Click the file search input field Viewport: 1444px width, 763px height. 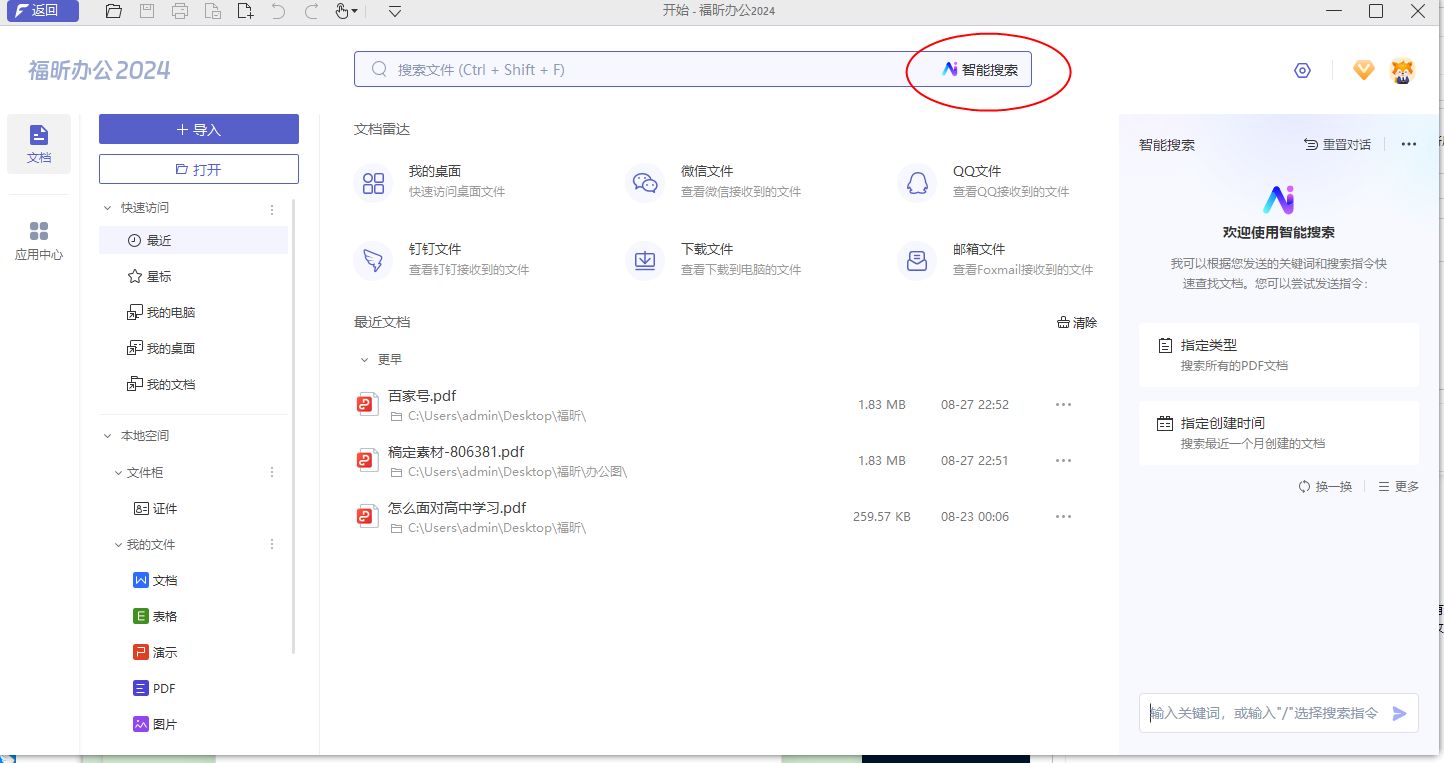click(x=640, y=70)
